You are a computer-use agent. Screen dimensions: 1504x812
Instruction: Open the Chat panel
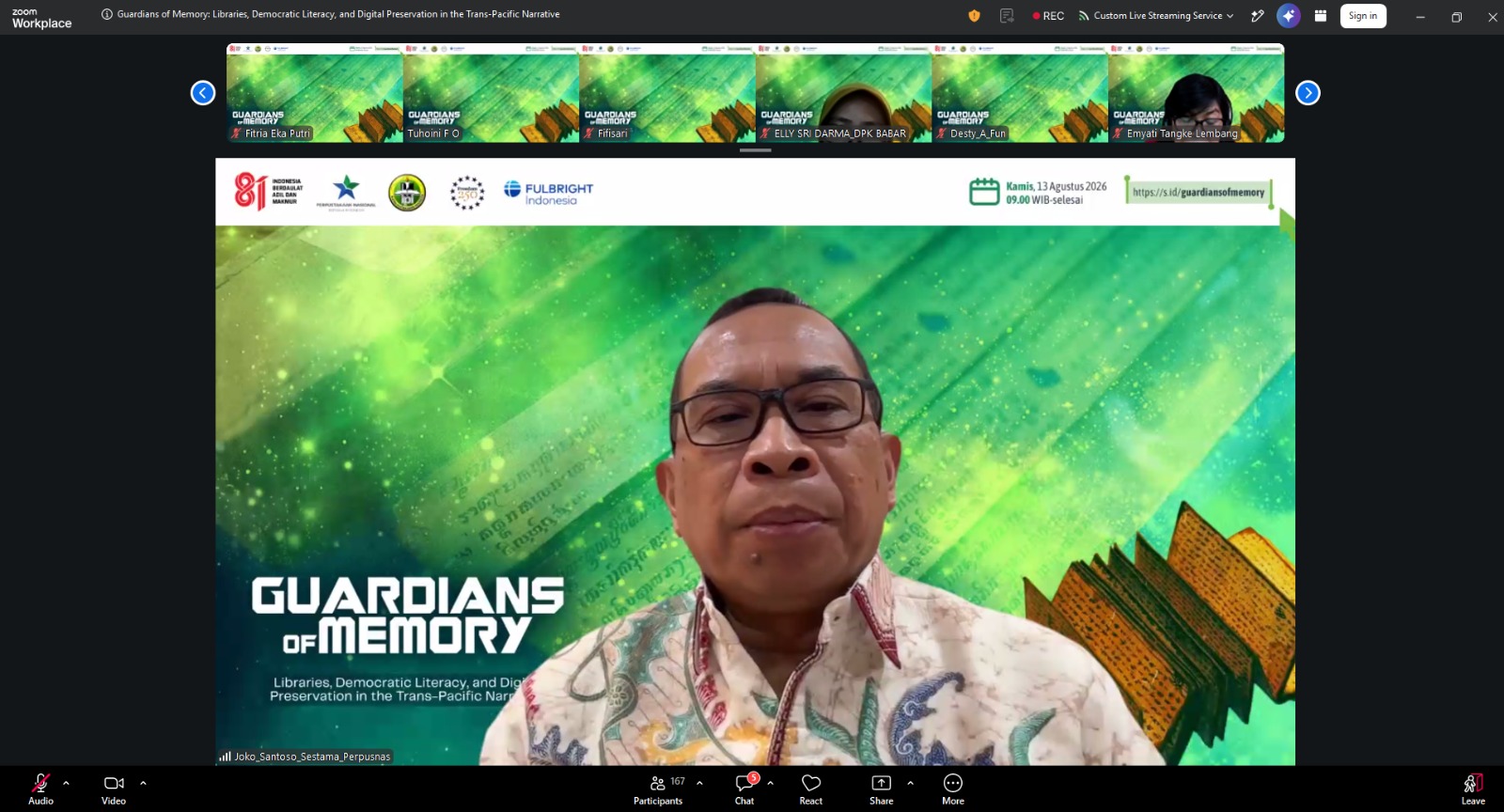(744, 789)
